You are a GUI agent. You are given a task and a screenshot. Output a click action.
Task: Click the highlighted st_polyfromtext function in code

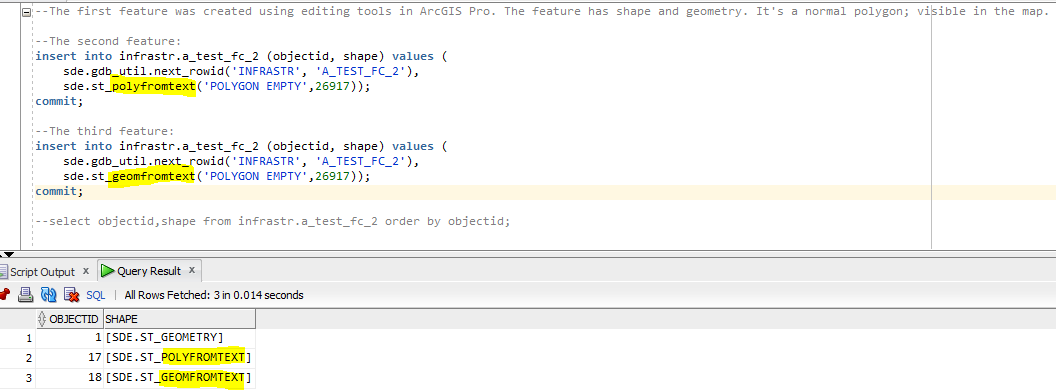(x=154, y=87)
